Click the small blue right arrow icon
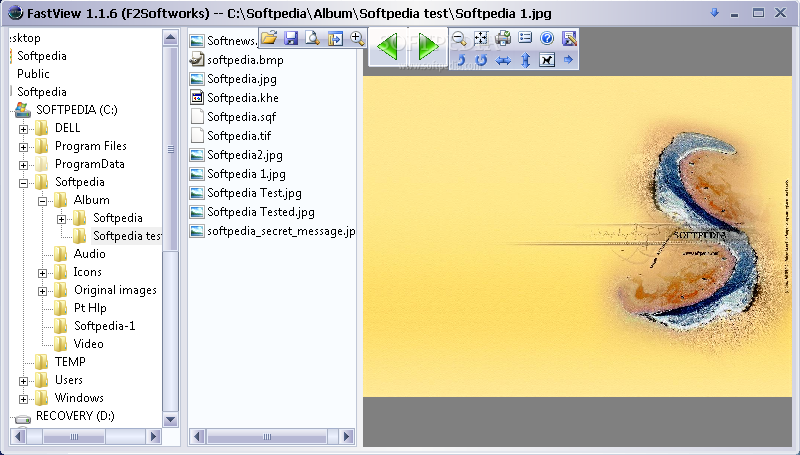The width and height of the screenshot is (800, 455). click(568, 60)
